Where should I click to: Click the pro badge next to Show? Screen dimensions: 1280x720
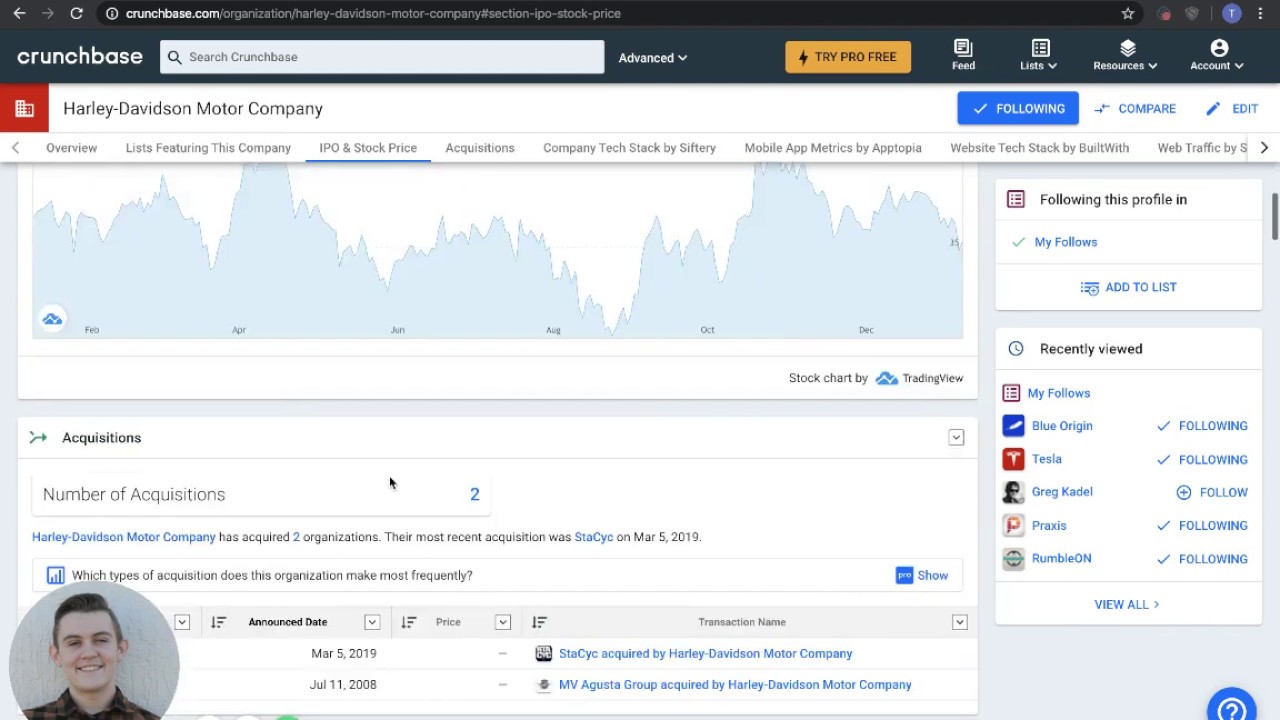[x=904, y=575]
